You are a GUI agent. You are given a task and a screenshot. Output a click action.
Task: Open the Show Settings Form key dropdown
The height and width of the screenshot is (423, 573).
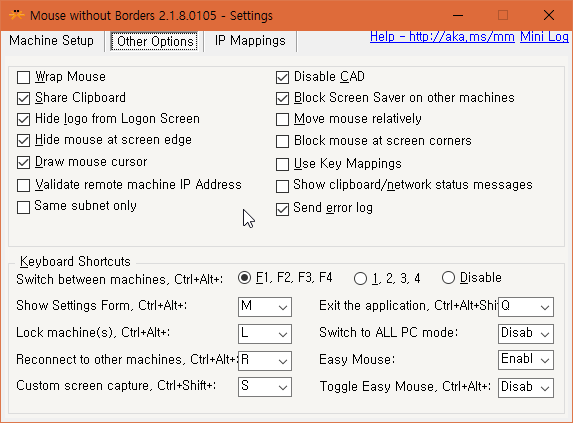click(x=265, y=306)
